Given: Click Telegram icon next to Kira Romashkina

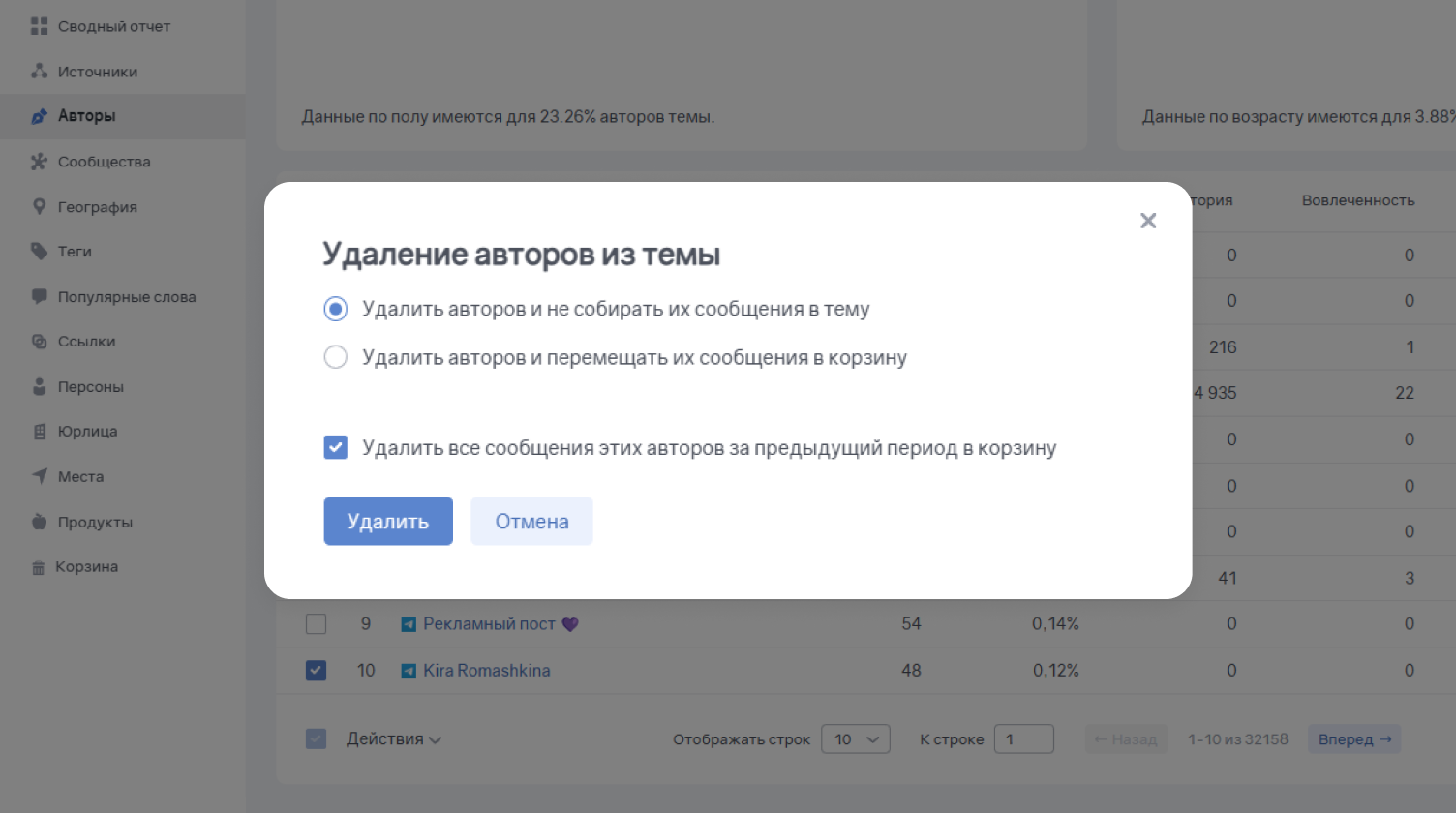Looking at the screenshot, I should click(409, 671).
